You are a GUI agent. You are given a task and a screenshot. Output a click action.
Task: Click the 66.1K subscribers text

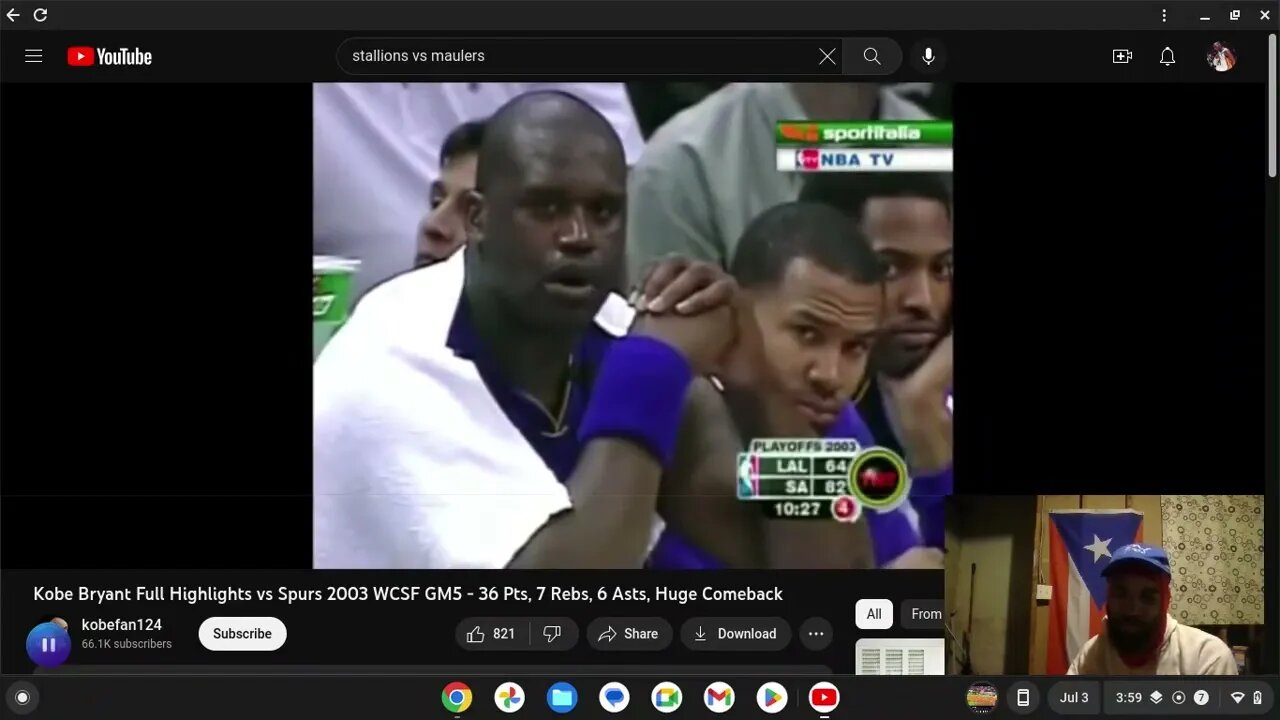click(x=127, y=644)
